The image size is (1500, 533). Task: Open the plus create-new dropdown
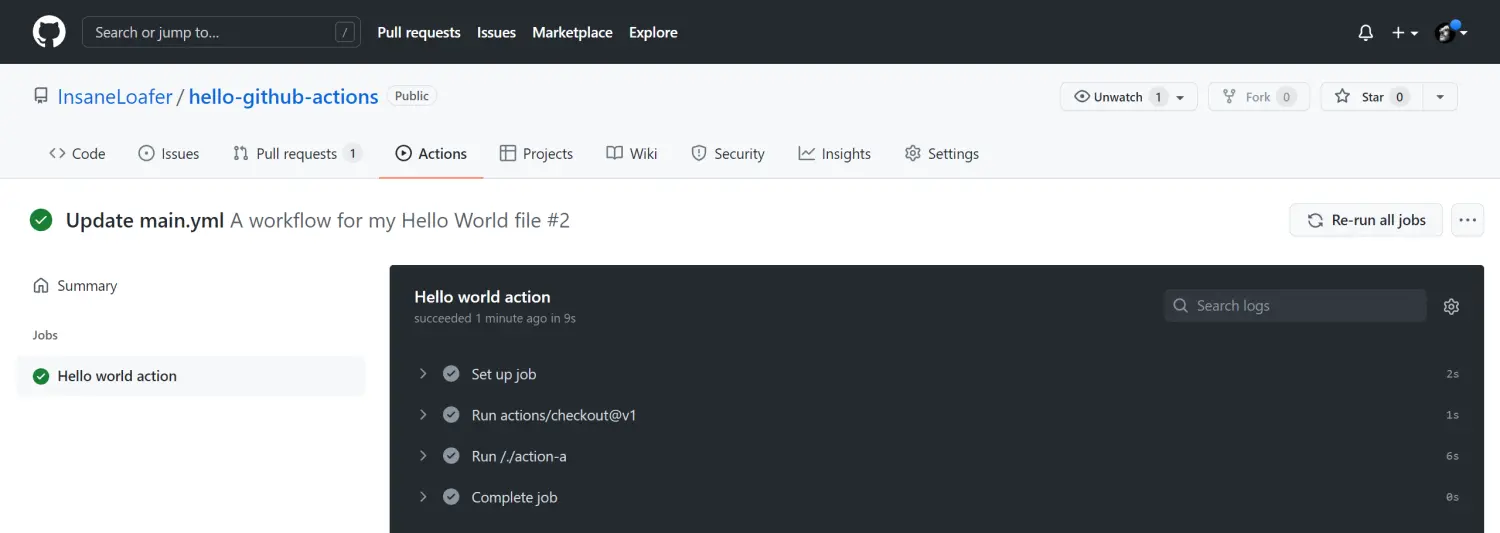(1404, 33)
